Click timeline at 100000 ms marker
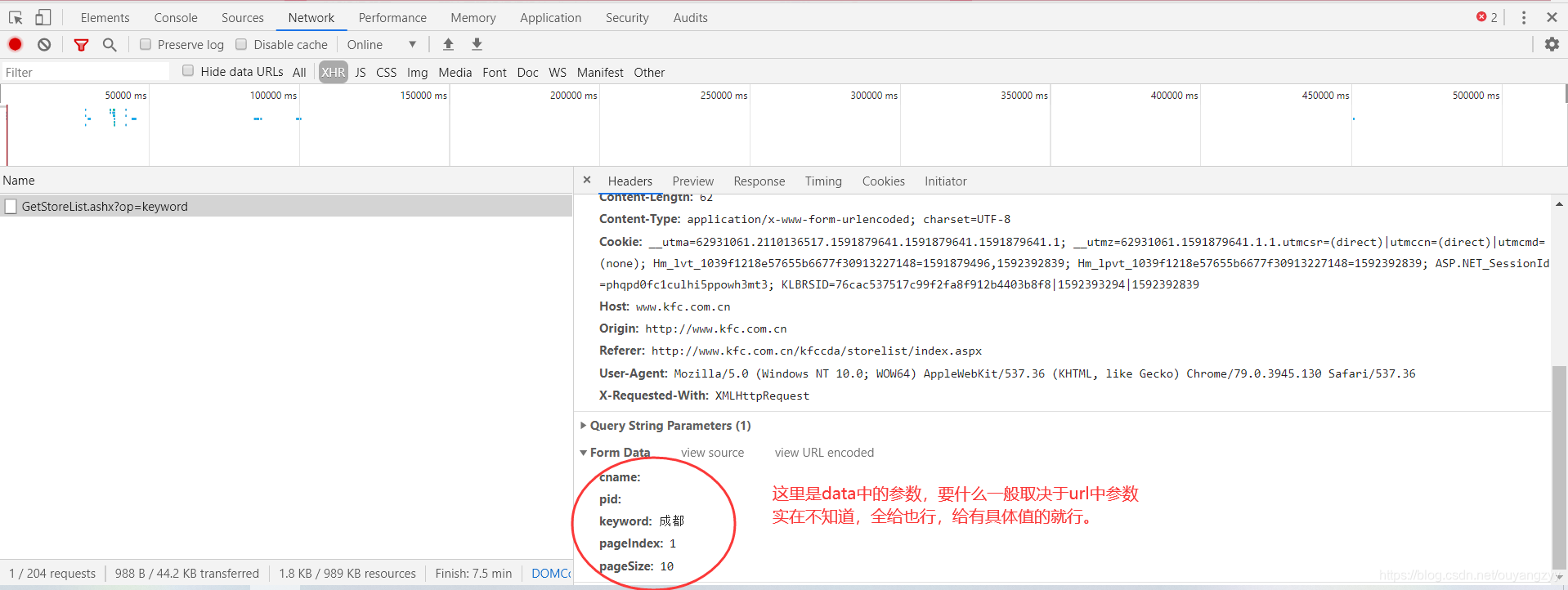Viewport: 1568px width, 590px height. 274,96
